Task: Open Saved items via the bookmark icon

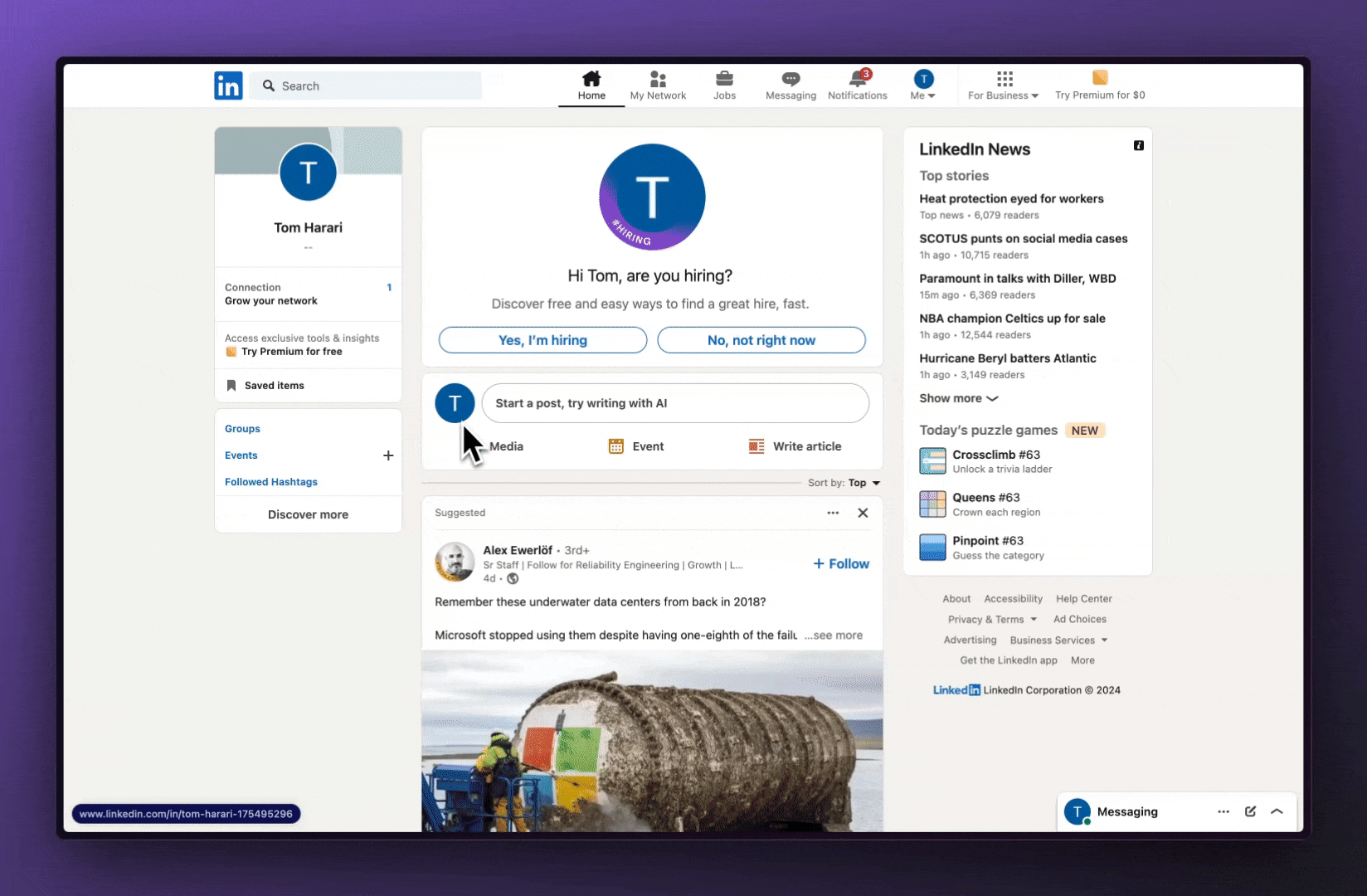Action: click(x=231, y=385)
